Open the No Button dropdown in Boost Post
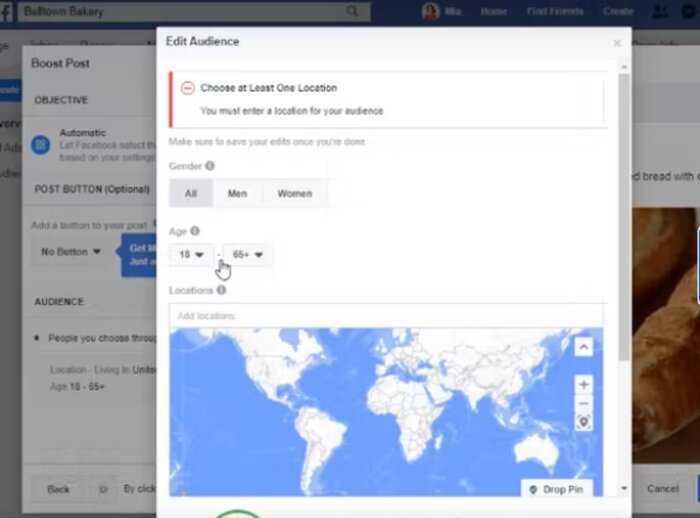This screenshot has width=700, height=518. [71, 252]
